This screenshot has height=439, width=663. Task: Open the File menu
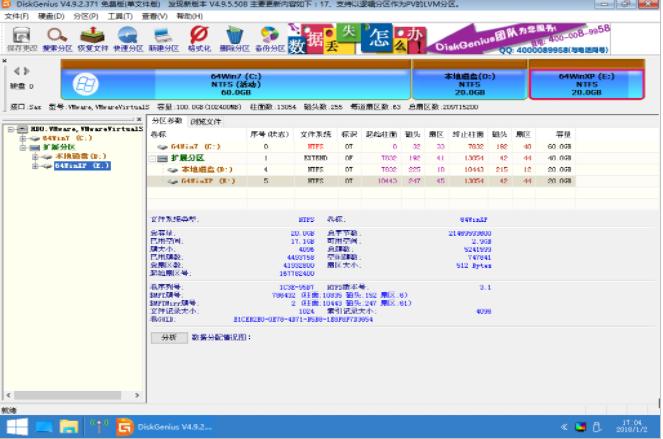pyautogui.click(x=16, y=16)
